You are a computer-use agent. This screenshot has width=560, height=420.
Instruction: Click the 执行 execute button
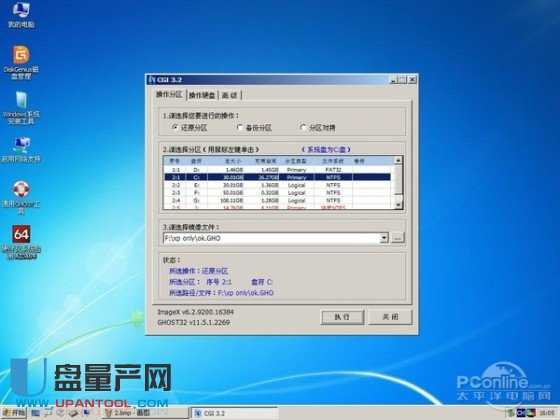342,317
